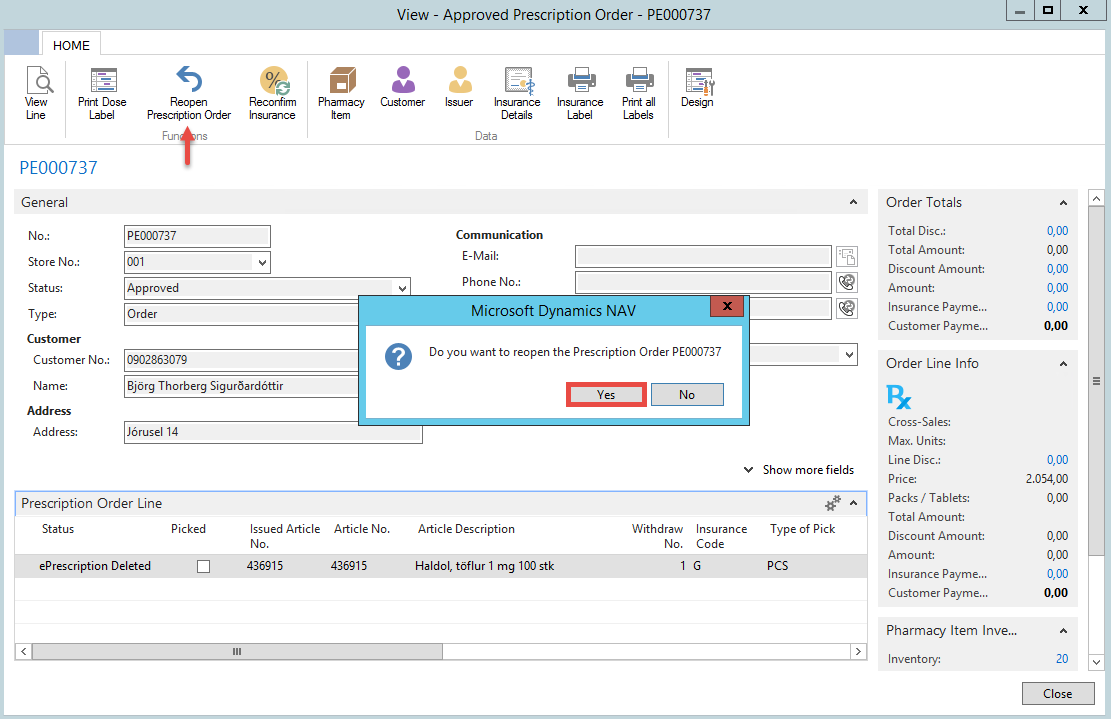The width and height of the screenshot is (1111, 719).
Task: Click the horizontal scrollbar in order lines
Action: point(237,651)
